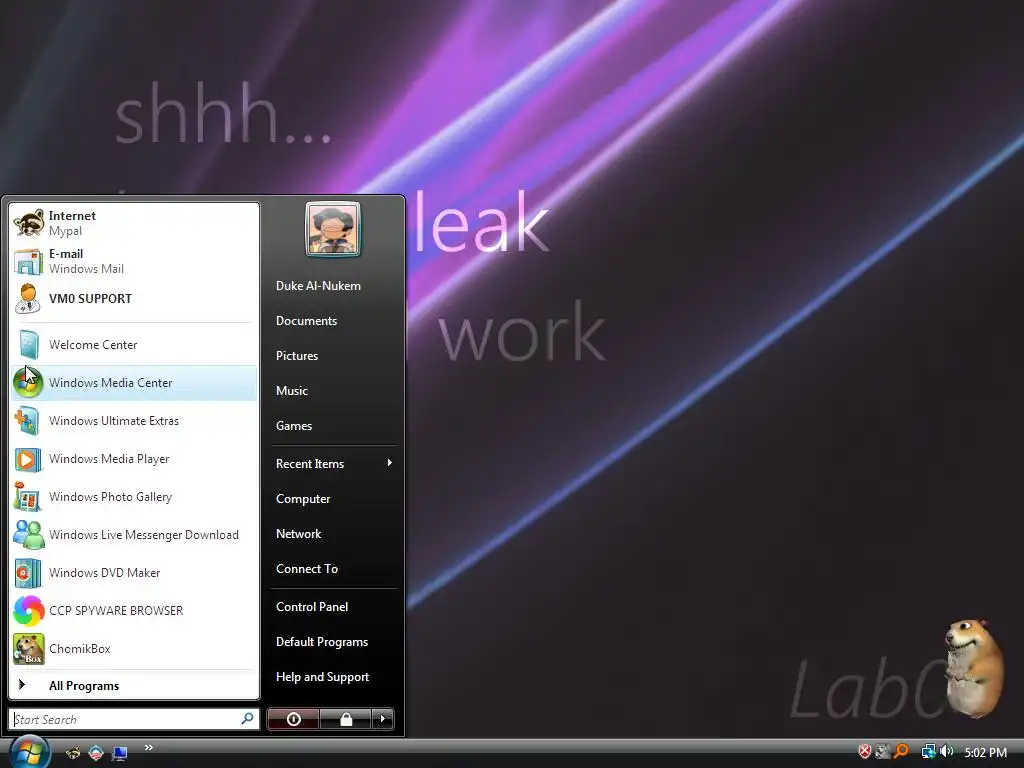
Task: Launch Windows Media Player
Action: pyautogui.click(x=135, y=458)
